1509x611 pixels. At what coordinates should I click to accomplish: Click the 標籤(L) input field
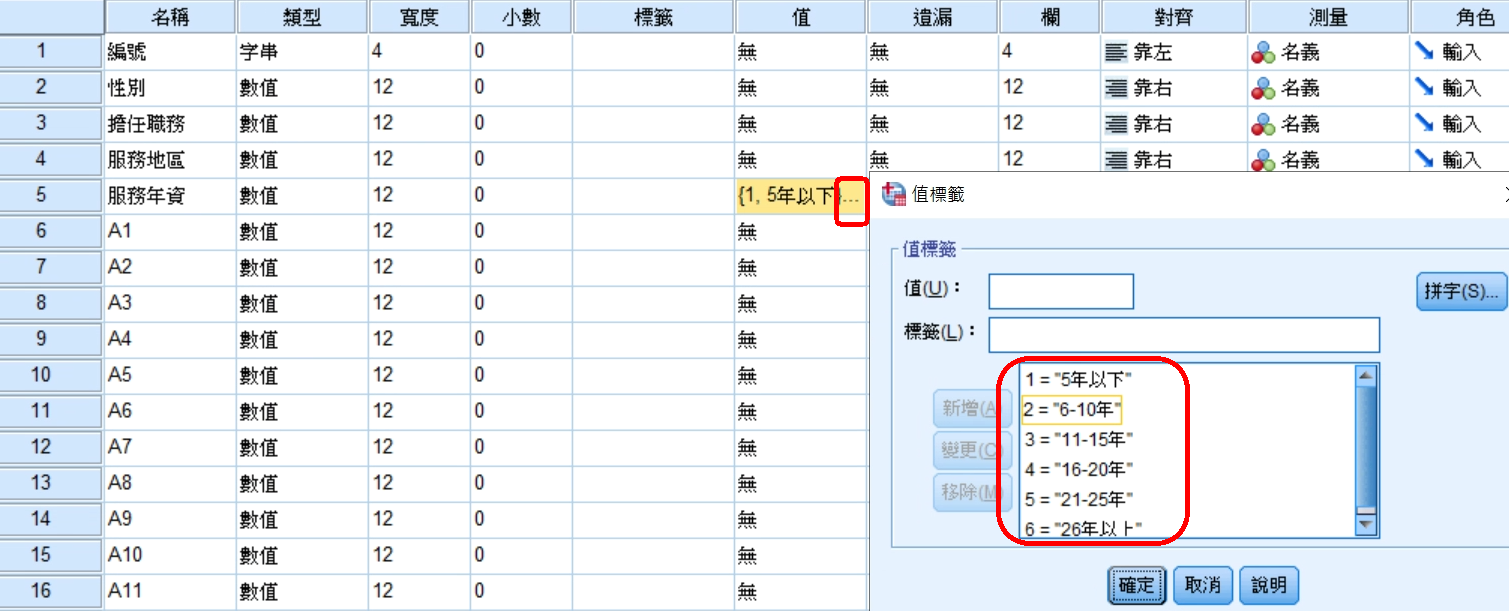[x=1183, y=335]
